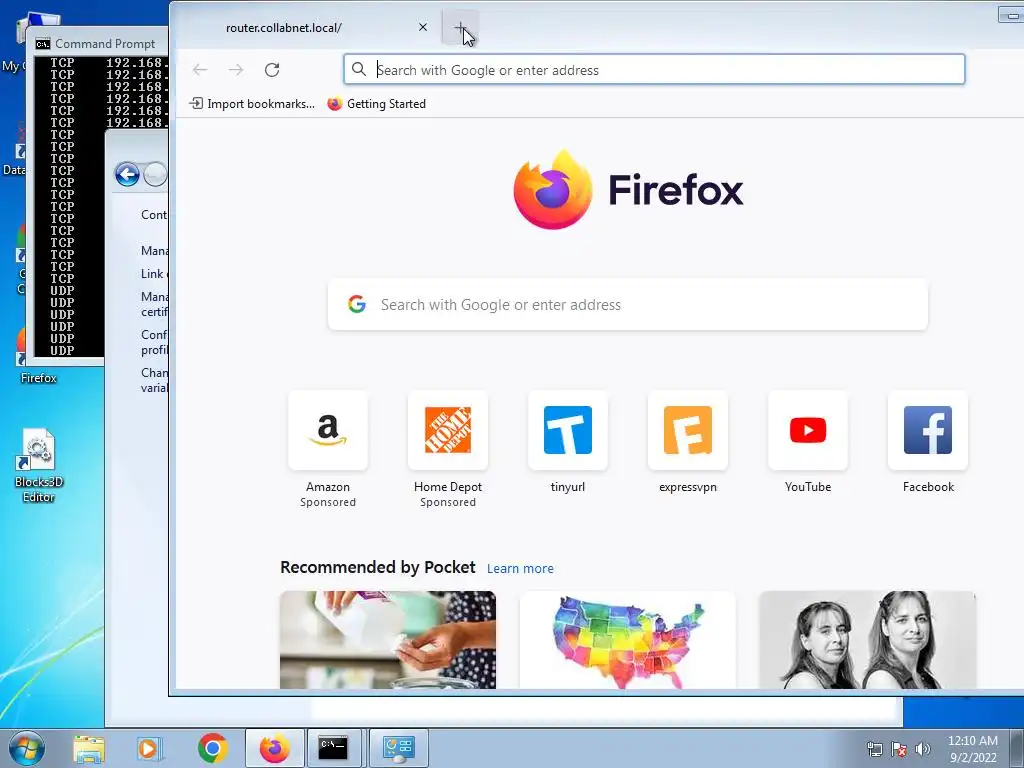
Task: Focus the address bar field
Action: click(654, 69)
